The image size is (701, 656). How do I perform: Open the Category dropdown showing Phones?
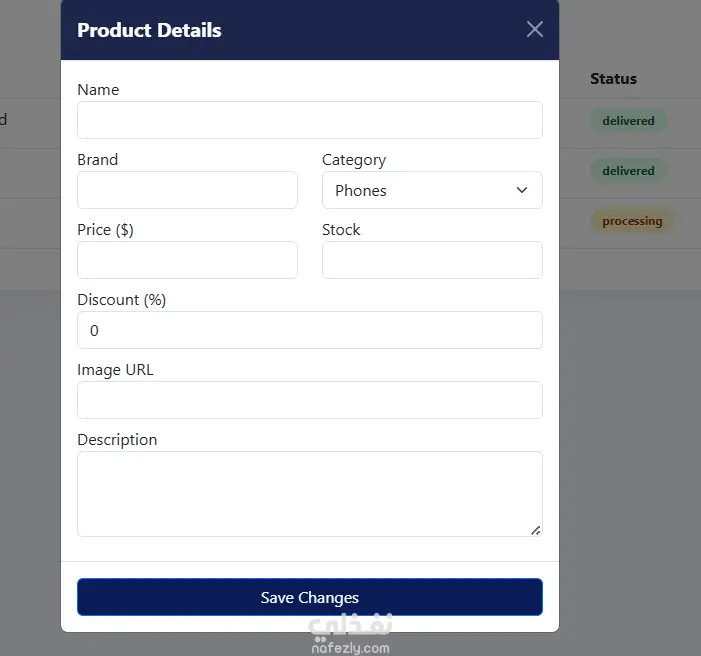point(432,190)
